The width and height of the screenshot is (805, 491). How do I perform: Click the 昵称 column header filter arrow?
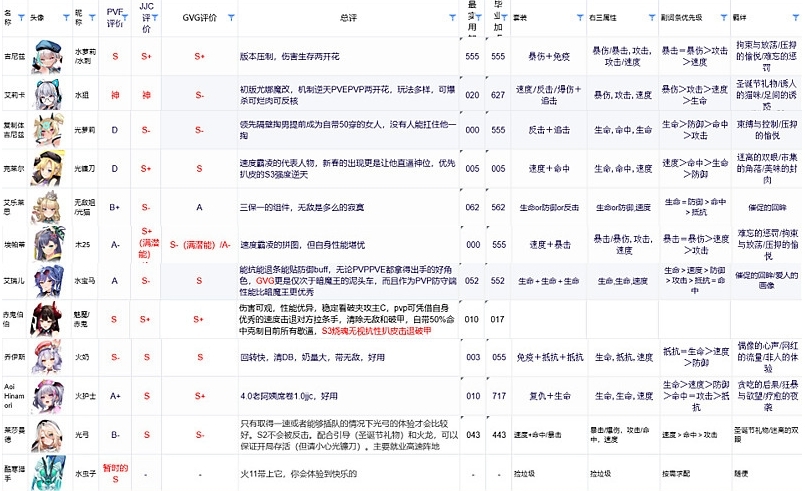93,18
